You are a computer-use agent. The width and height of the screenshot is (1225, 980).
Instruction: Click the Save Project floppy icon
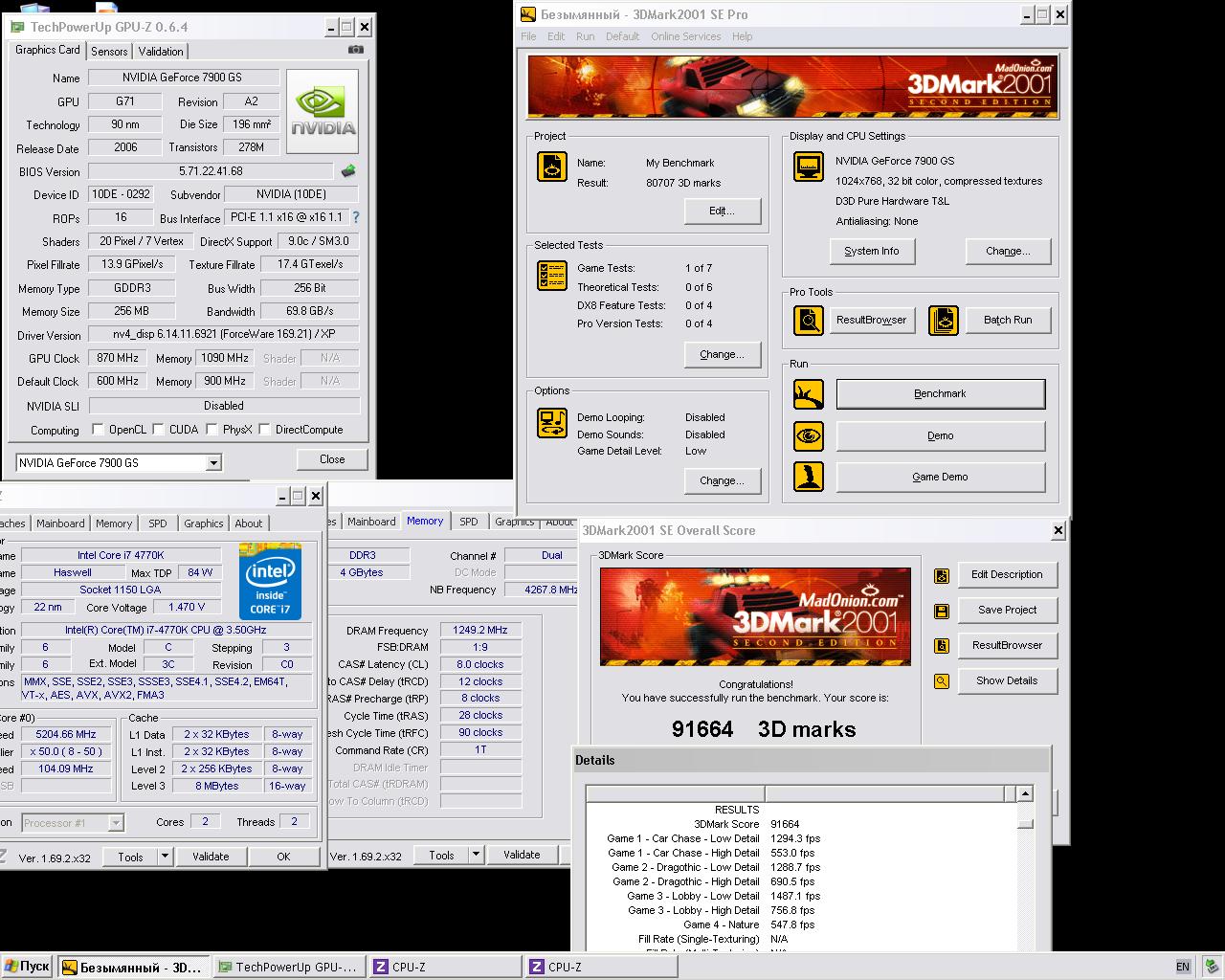942,611
